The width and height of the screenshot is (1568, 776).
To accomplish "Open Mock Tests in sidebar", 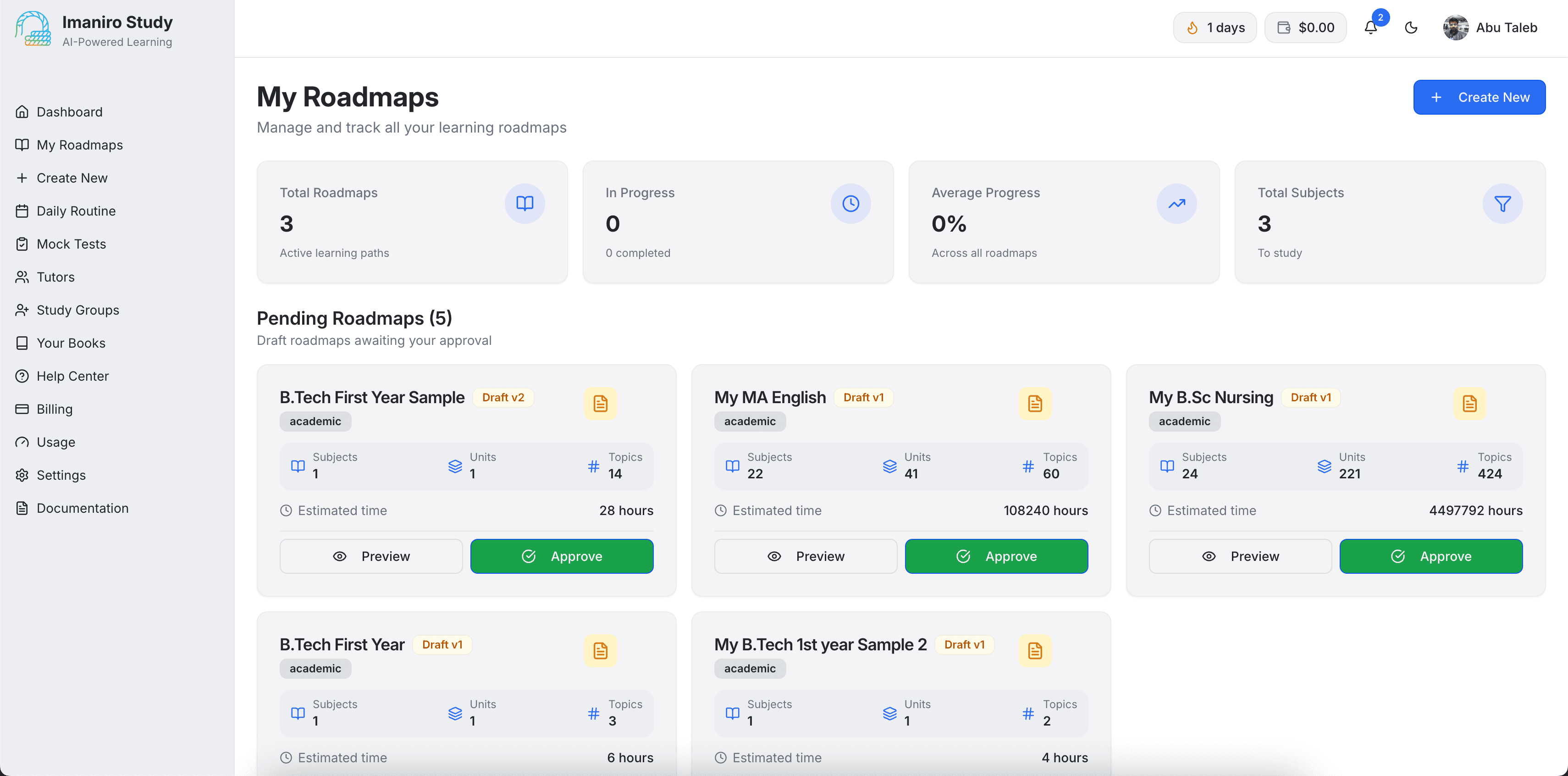I will (71, 244).
